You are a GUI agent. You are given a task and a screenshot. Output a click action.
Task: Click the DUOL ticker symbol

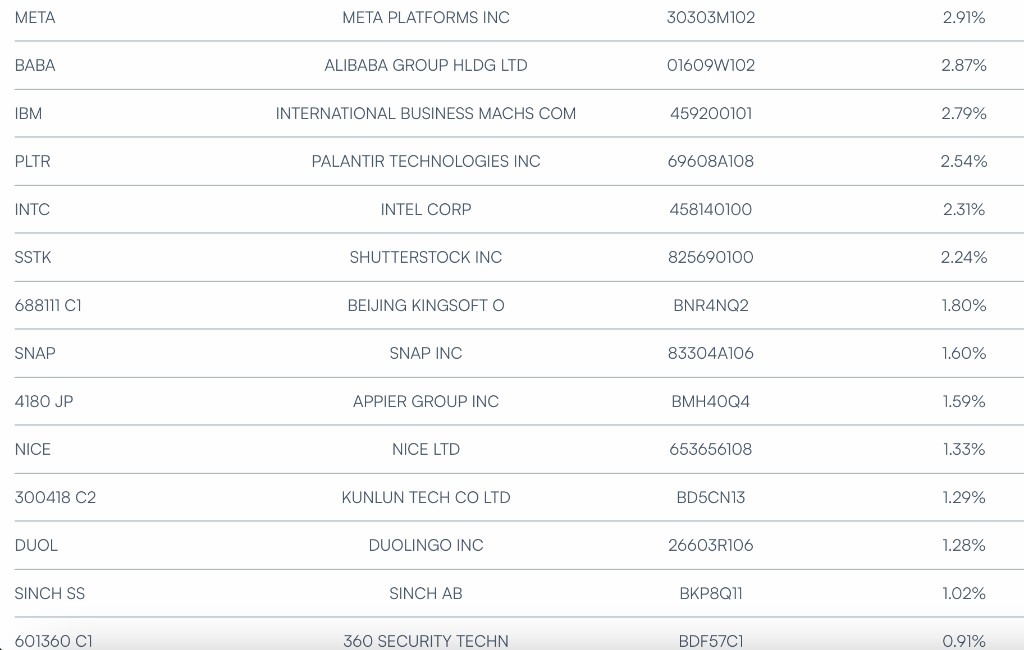click(36, 546)
